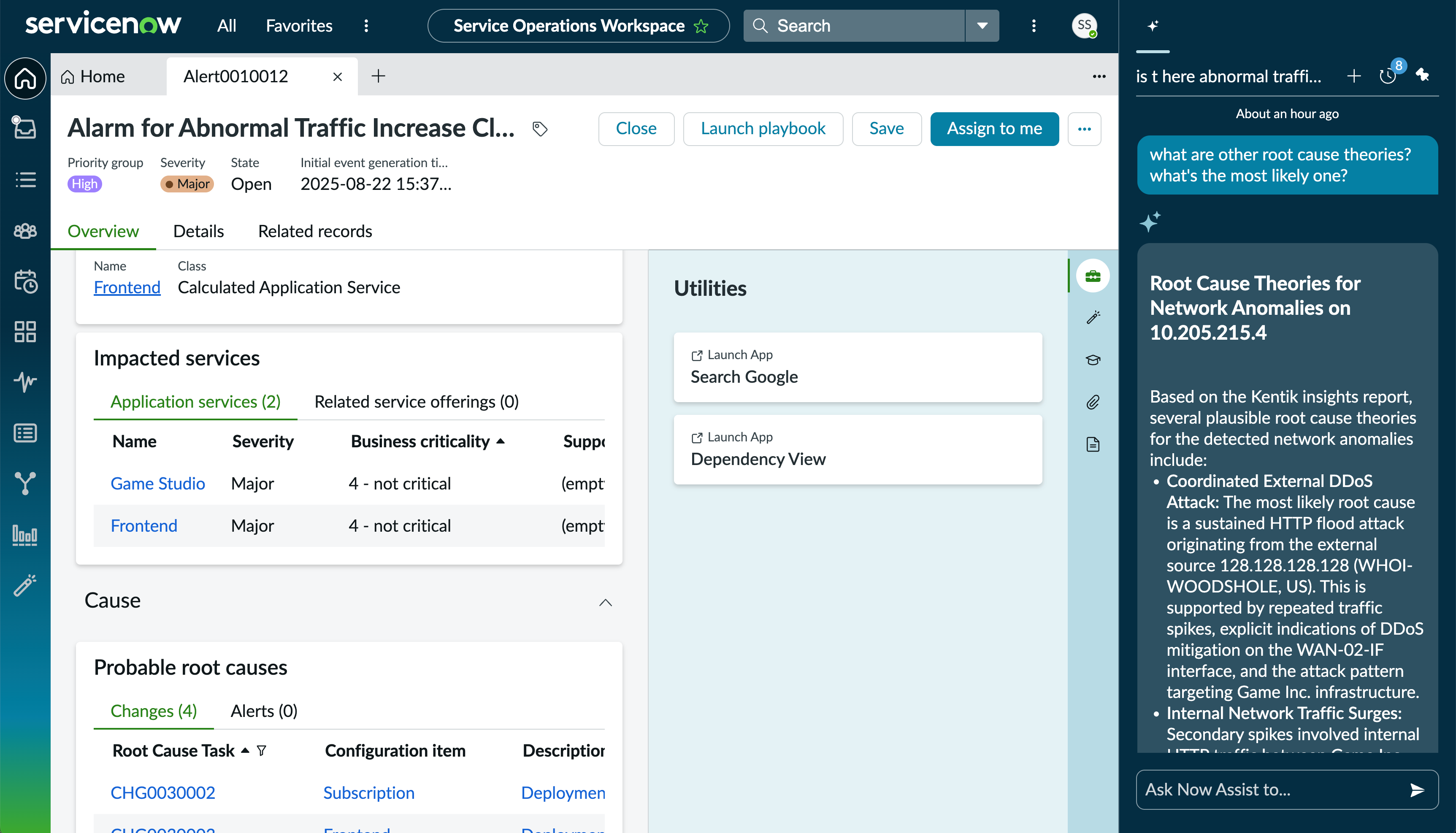Open the Game Studio service link
1456x833 pixels.
pyautogui.click(x=158, y=484)
